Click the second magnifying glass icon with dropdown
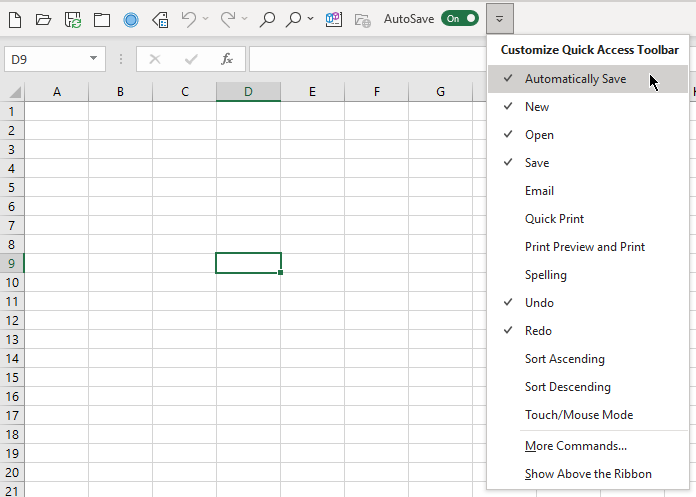 coord(293,20)
